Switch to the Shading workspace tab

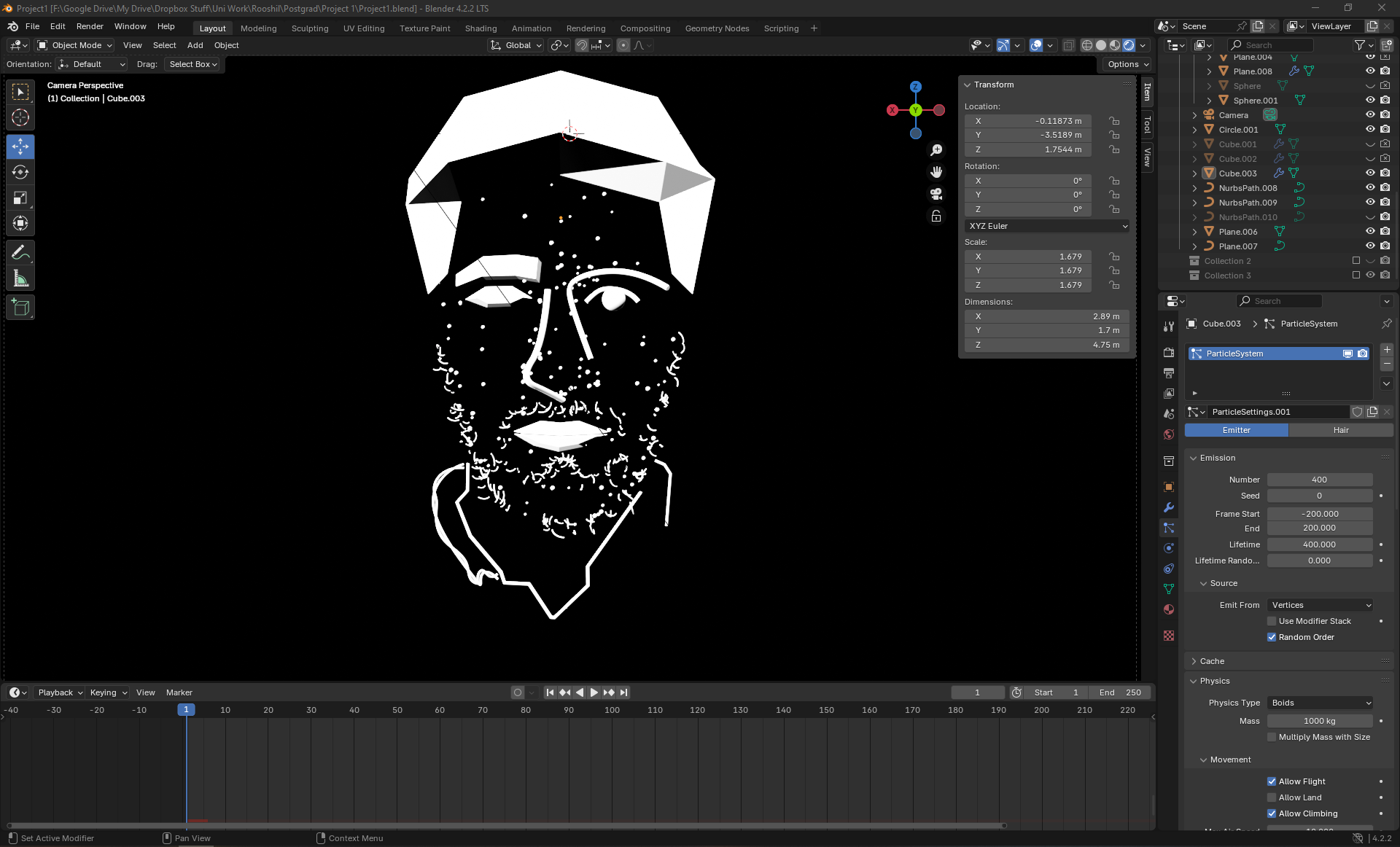point(481,28)
